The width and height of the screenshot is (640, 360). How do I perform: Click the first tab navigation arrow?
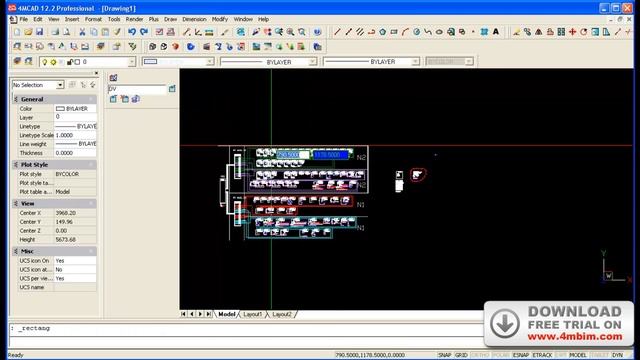coord(183,314)
